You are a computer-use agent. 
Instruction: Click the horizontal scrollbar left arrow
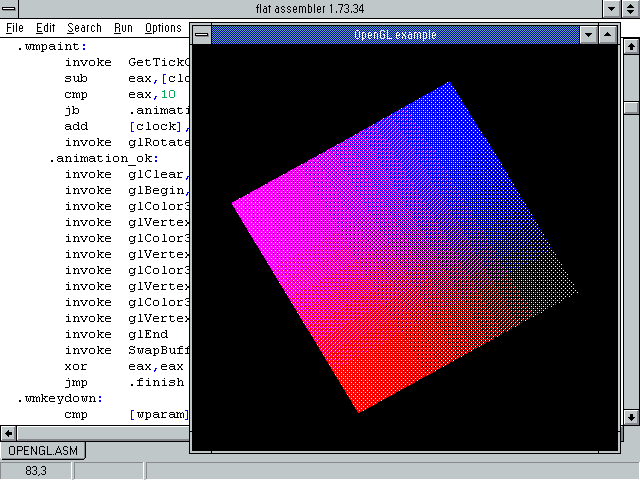(9, 433)
